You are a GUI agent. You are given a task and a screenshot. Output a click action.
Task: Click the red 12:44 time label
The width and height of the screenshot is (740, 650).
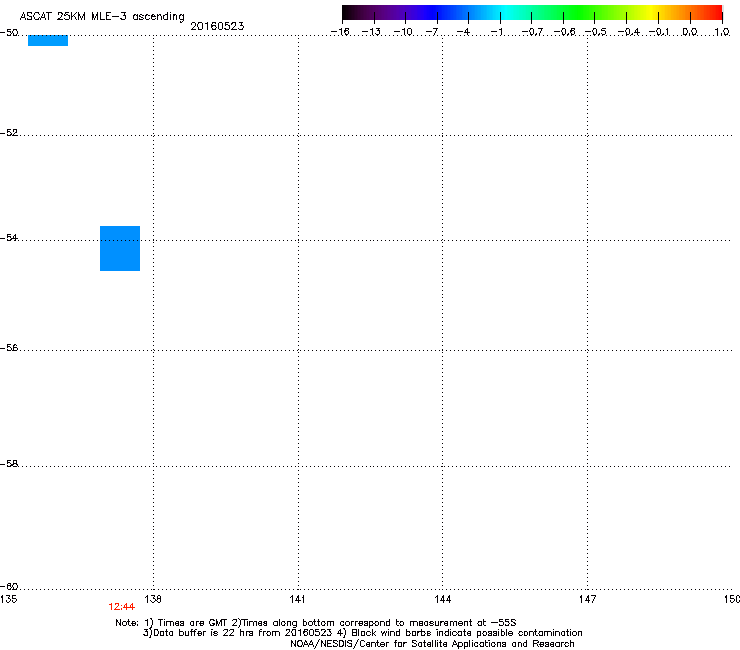pos(121,607)
